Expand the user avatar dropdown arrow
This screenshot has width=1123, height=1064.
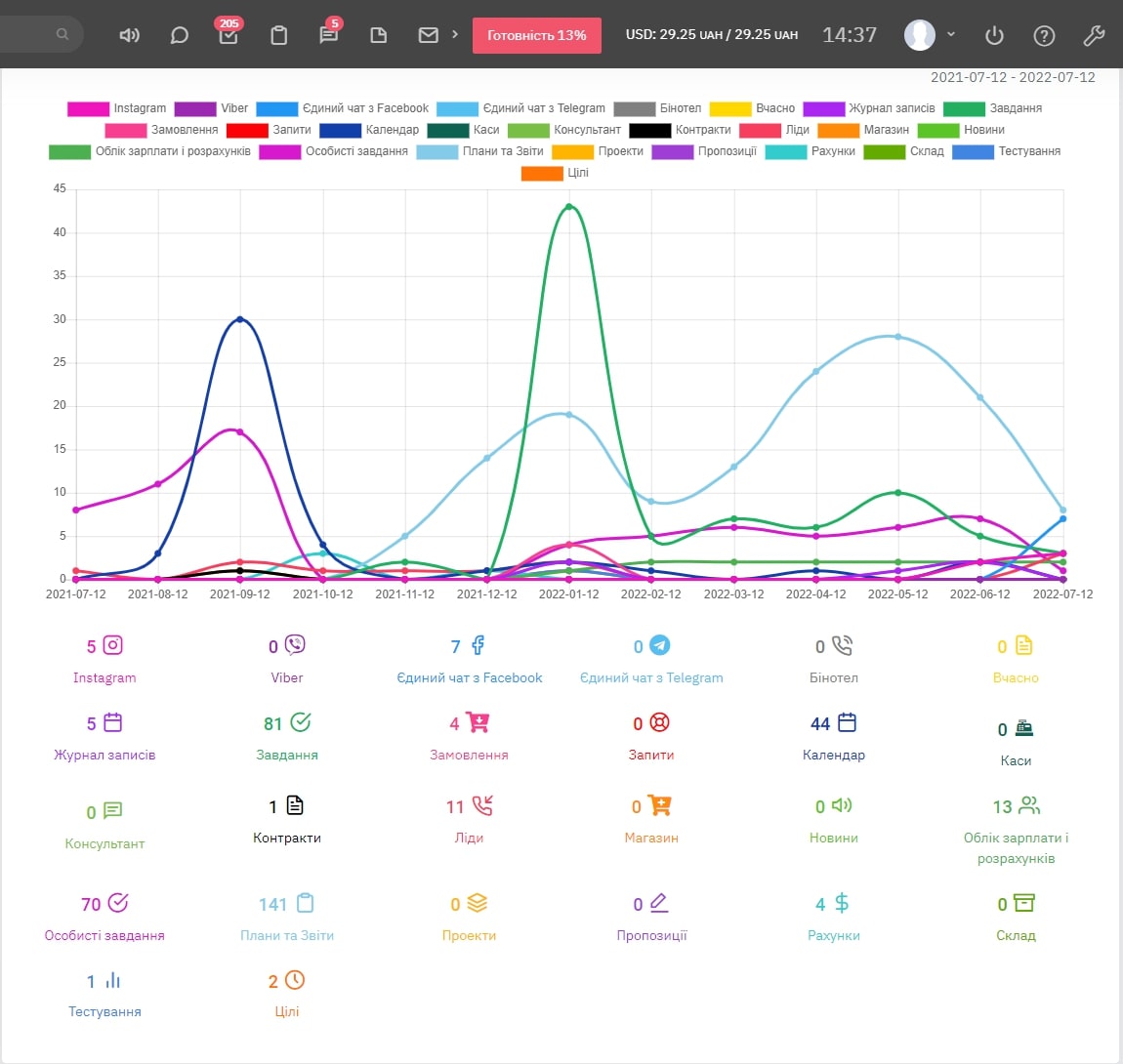coord(951,35)
